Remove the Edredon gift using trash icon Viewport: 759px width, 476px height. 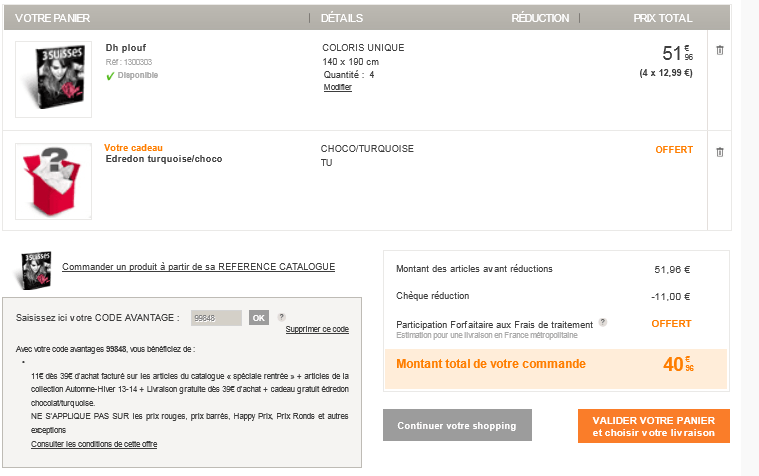719,152
